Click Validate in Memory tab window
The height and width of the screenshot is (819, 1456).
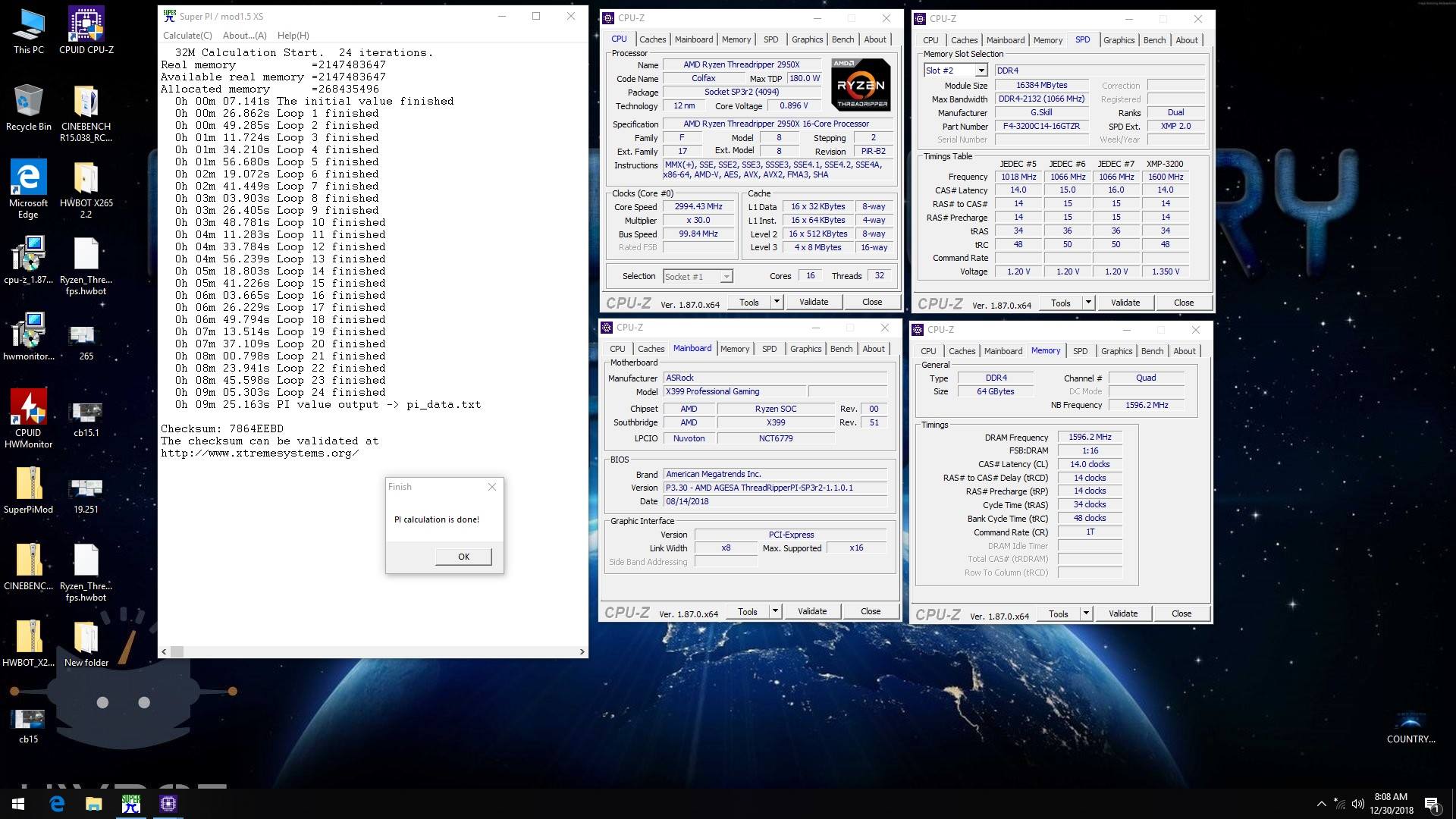click(x=1122, y=613)
